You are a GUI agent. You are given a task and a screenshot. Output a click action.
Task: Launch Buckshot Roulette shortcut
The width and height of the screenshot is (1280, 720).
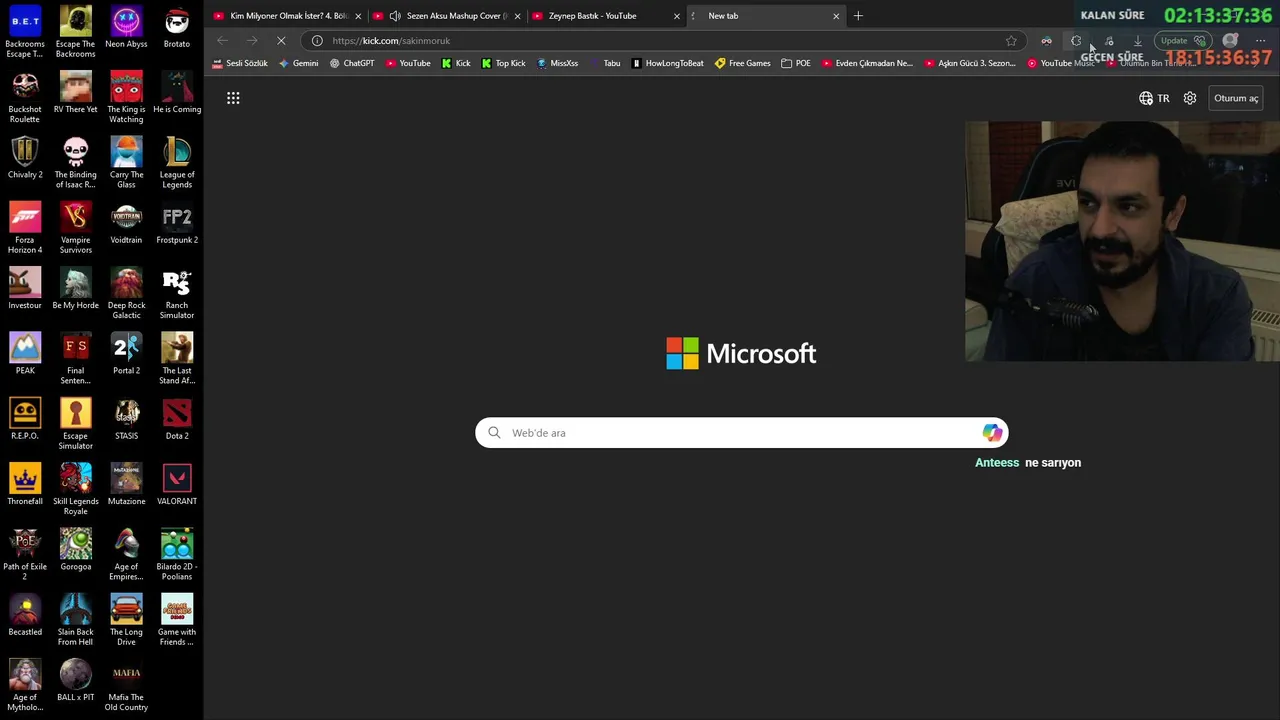[25, 97]
